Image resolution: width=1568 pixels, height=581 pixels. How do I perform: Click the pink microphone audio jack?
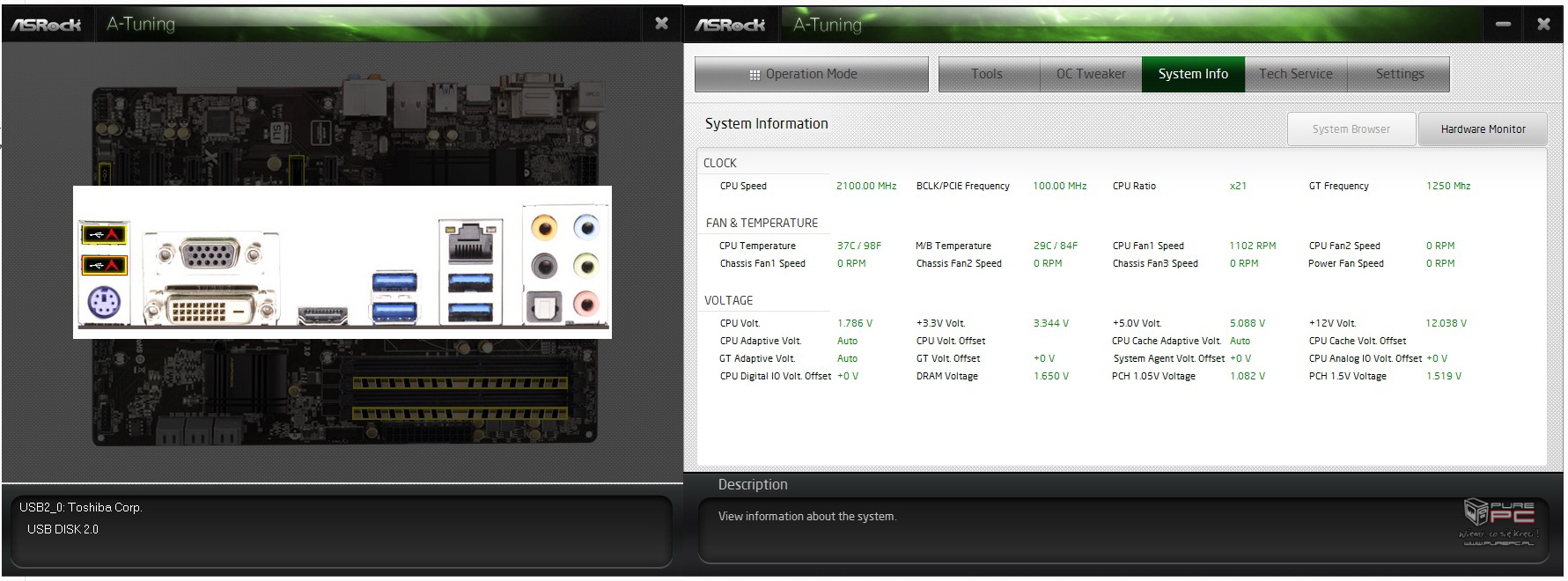coord(585,304)
